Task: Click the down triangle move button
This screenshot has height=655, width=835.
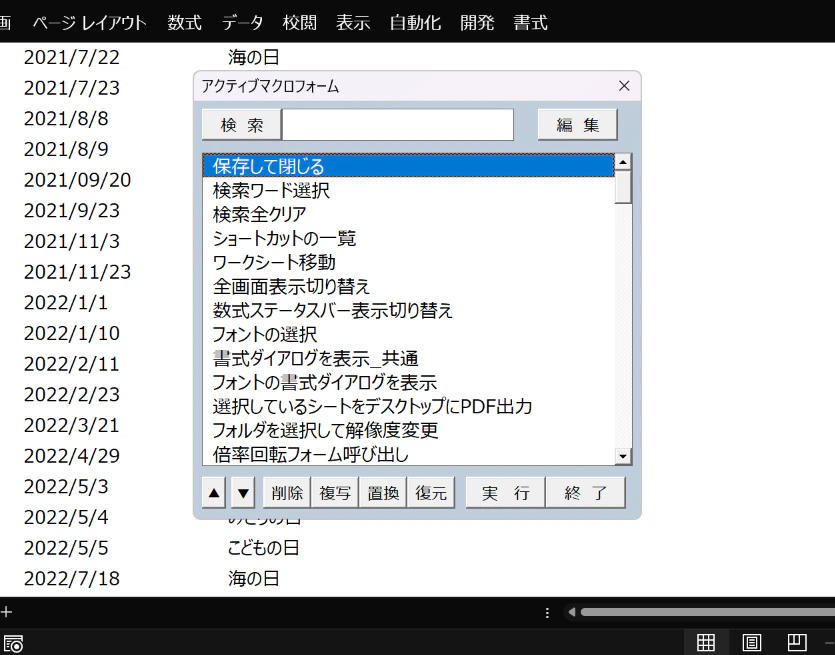Action: [243, 493]
